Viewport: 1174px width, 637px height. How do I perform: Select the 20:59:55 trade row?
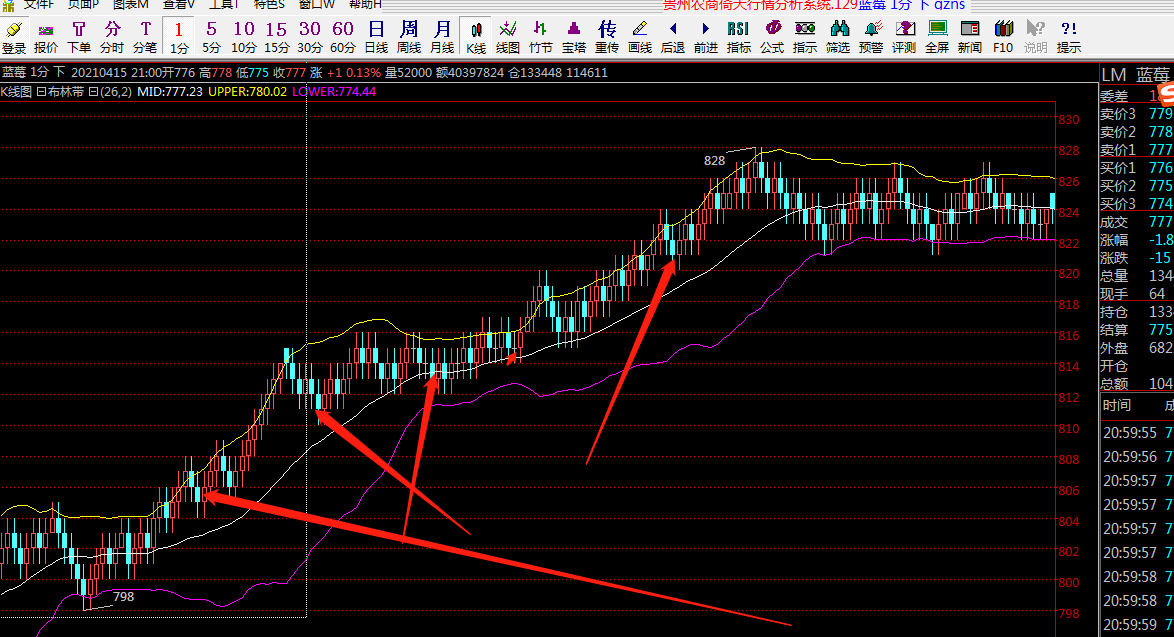[1137, 433]
